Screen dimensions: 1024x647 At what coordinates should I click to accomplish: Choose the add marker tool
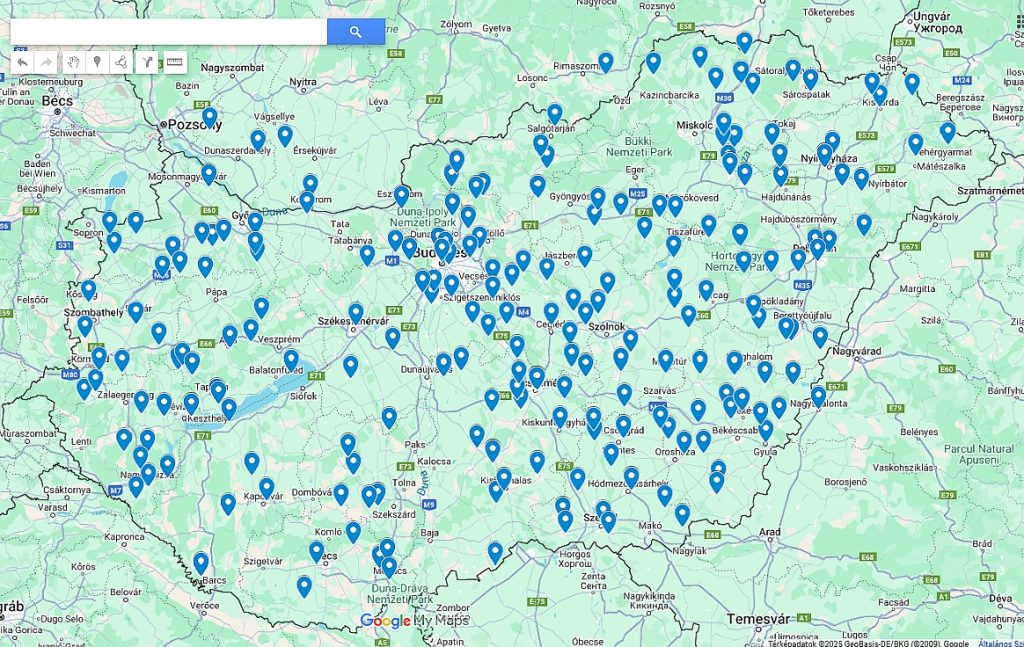coord(97,62)
